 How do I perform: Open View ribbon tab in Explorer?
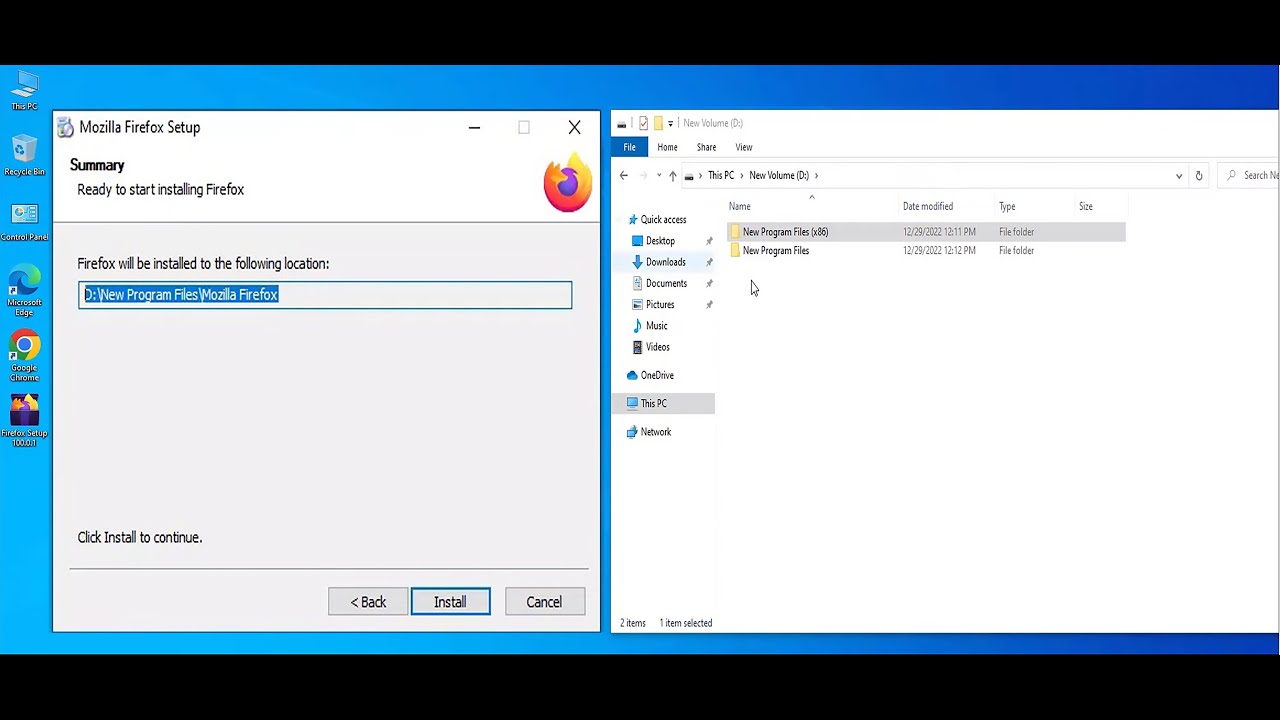(744, 147)
